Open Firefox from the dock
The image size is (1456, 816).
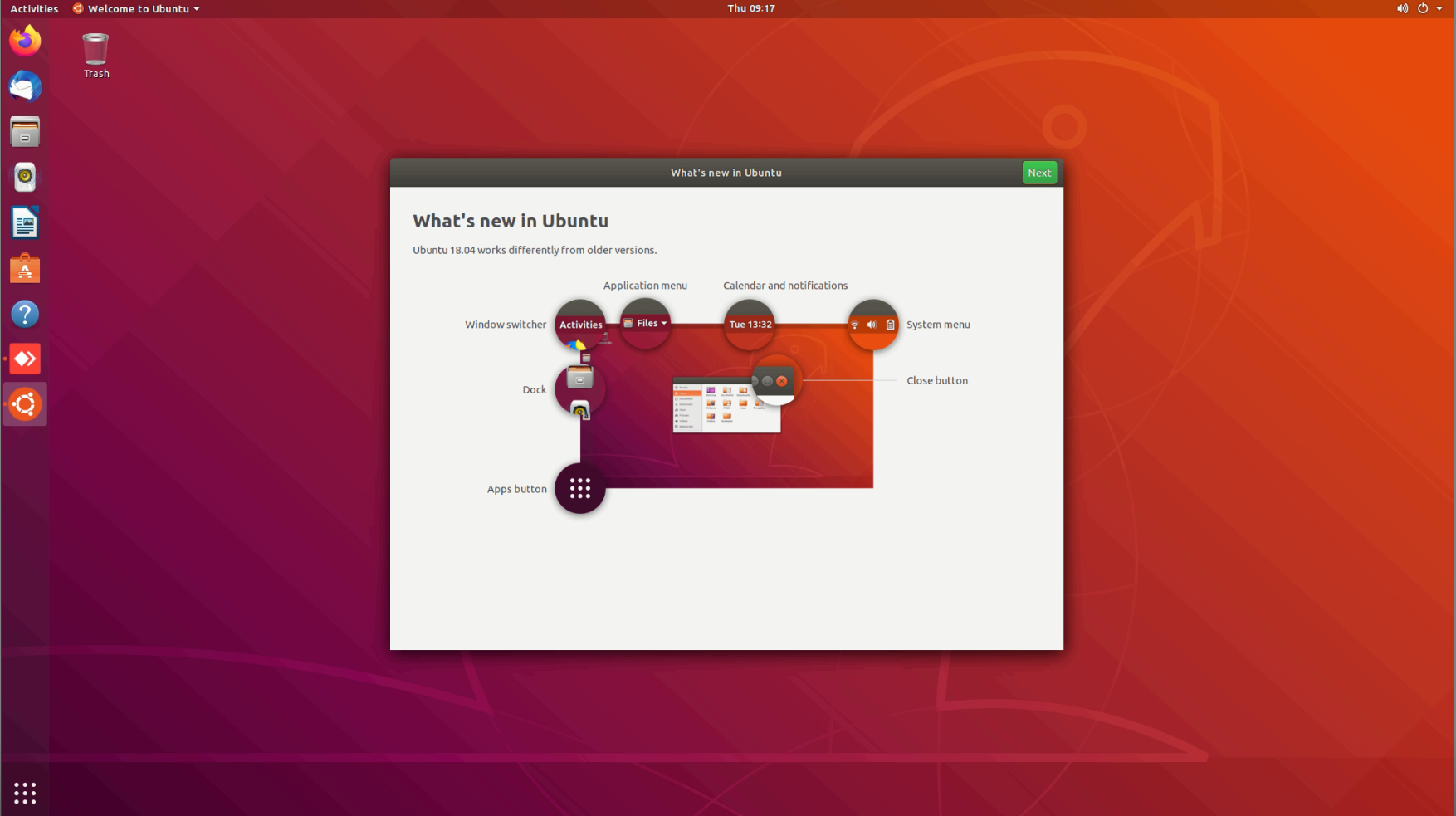[25, 41]
